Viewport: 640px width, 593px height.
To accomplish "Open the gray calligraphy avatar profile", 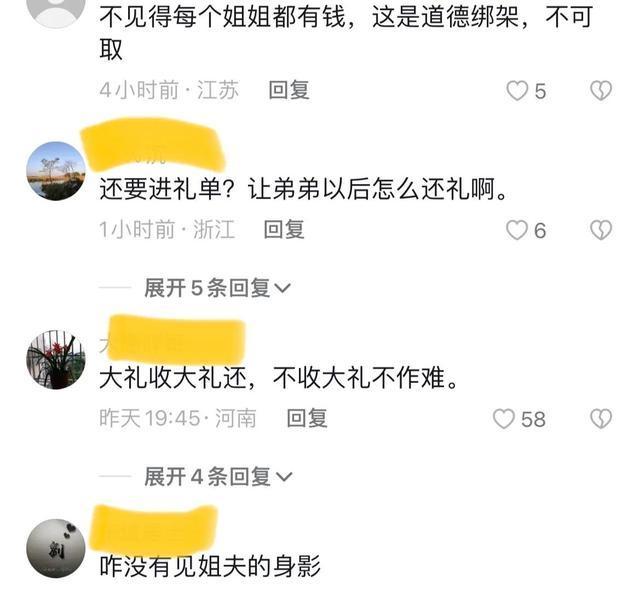I will (56, 549).
